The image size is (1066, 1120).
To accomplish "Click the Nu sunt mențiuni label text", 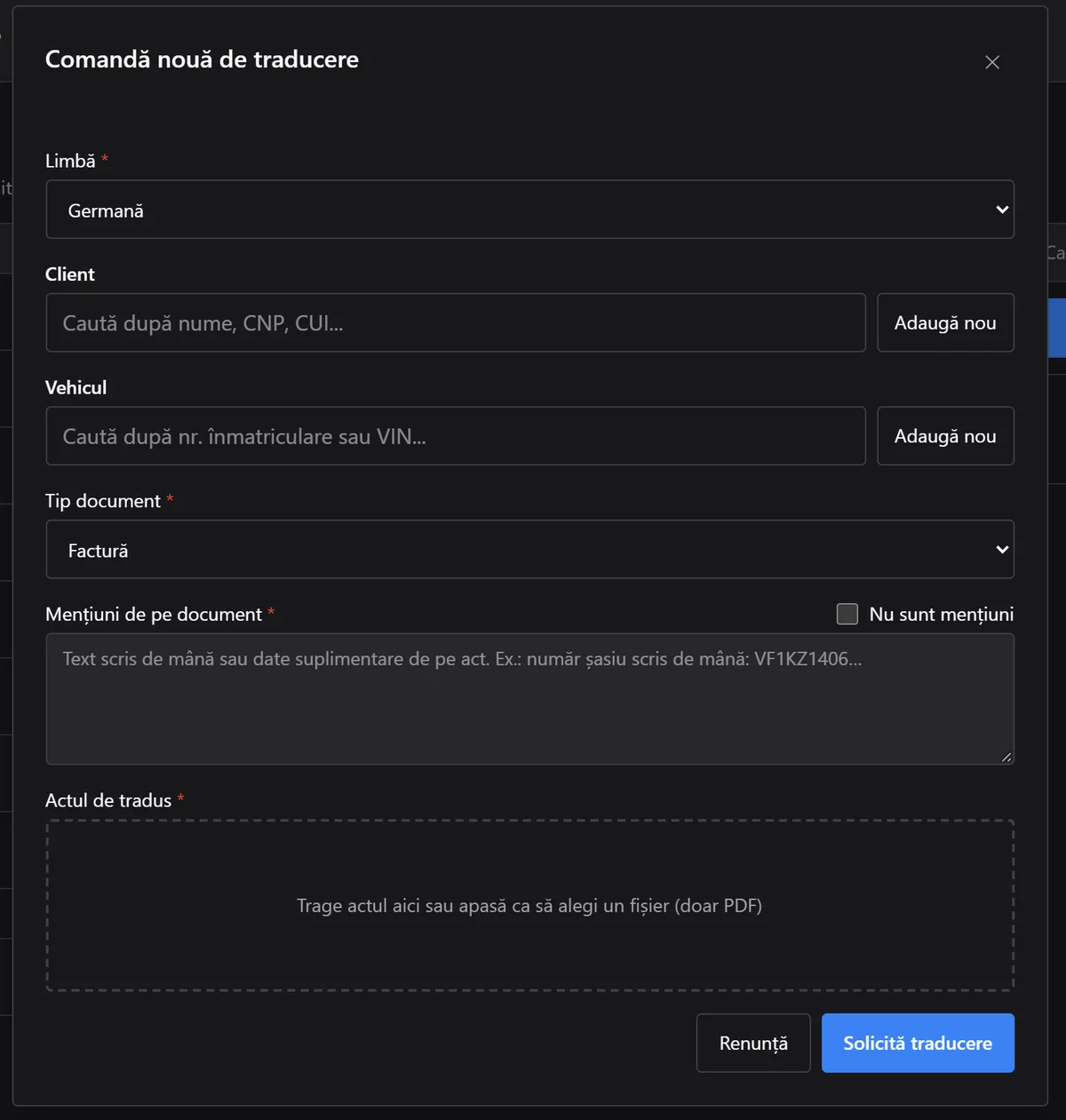I will (942, 614).
